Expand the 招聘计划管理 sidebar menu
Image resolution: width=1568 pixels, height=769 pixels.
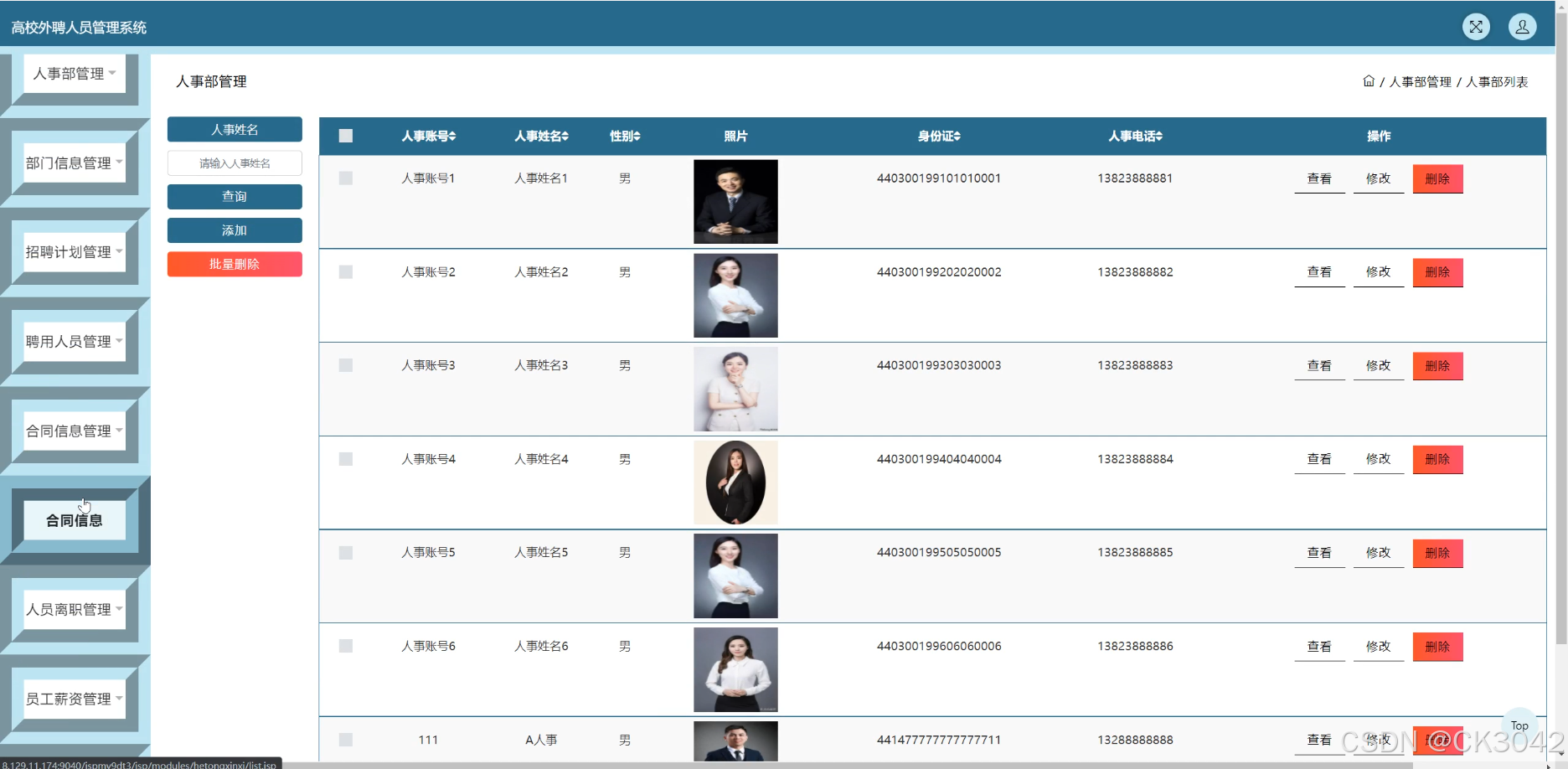tap(75, 252)
